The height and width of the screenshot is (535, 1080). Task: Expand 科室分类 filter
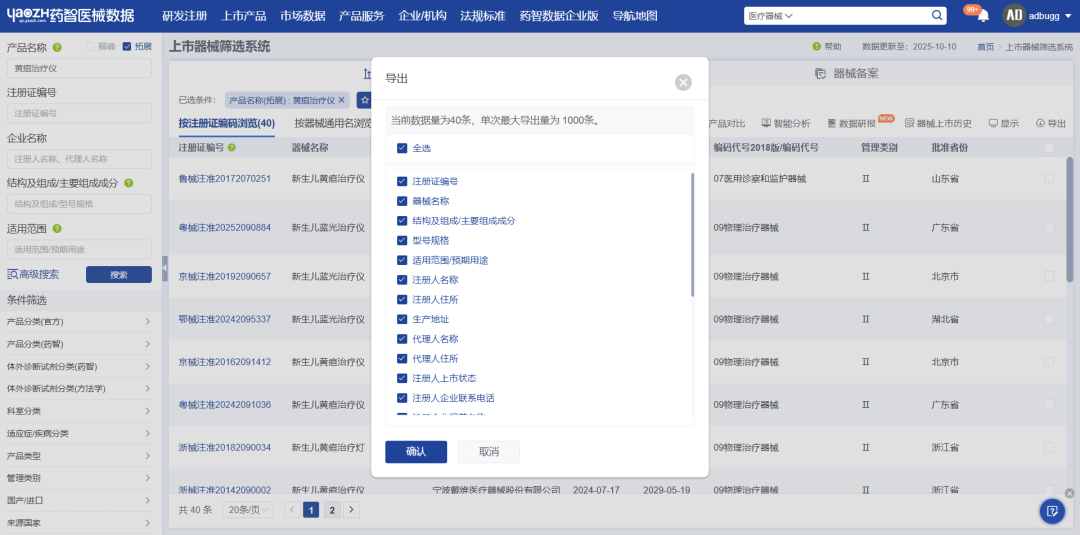coord(79,411)
